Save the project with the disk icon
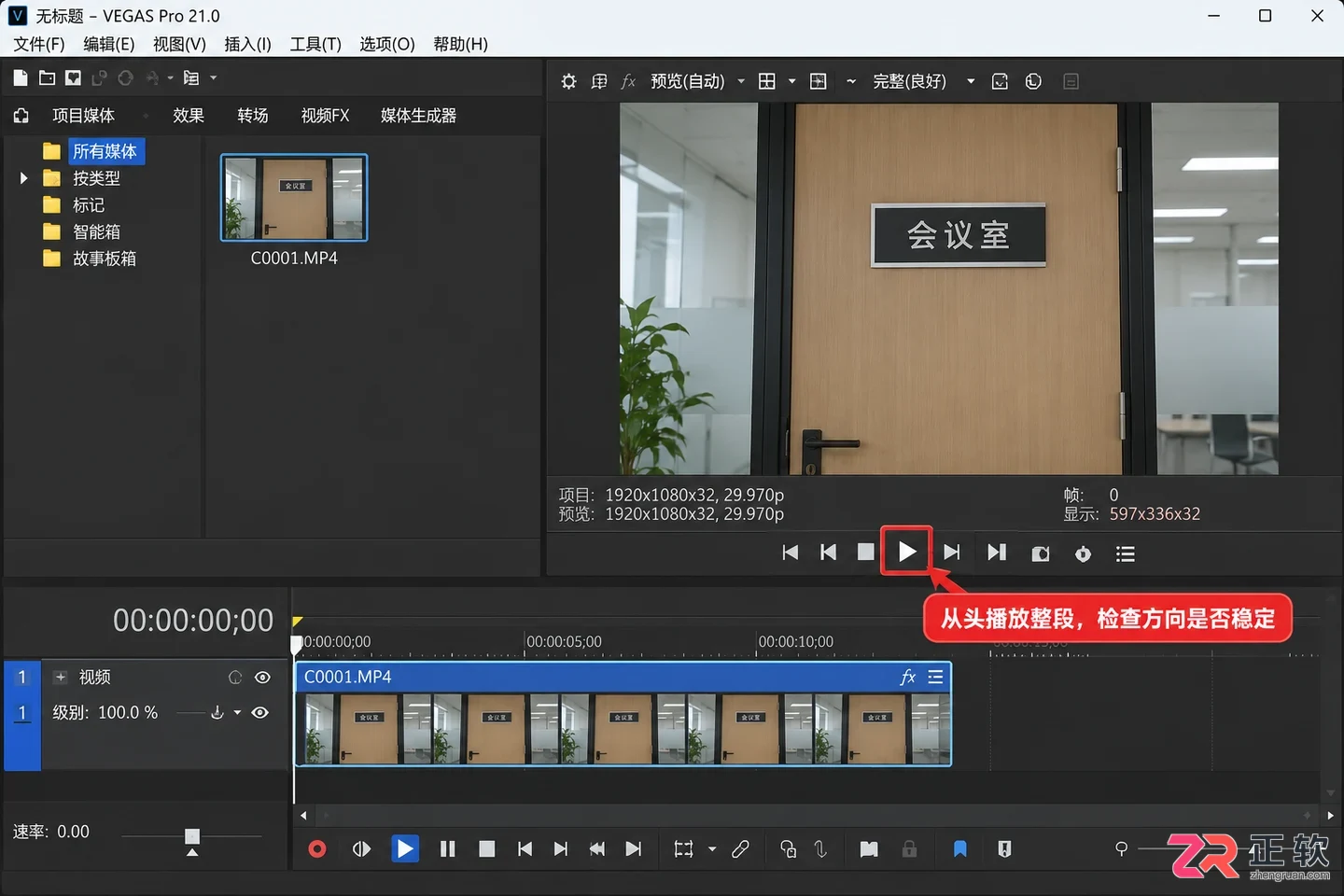The height and width of the screenshot is (896, 1344). click(x=73, y=78)
